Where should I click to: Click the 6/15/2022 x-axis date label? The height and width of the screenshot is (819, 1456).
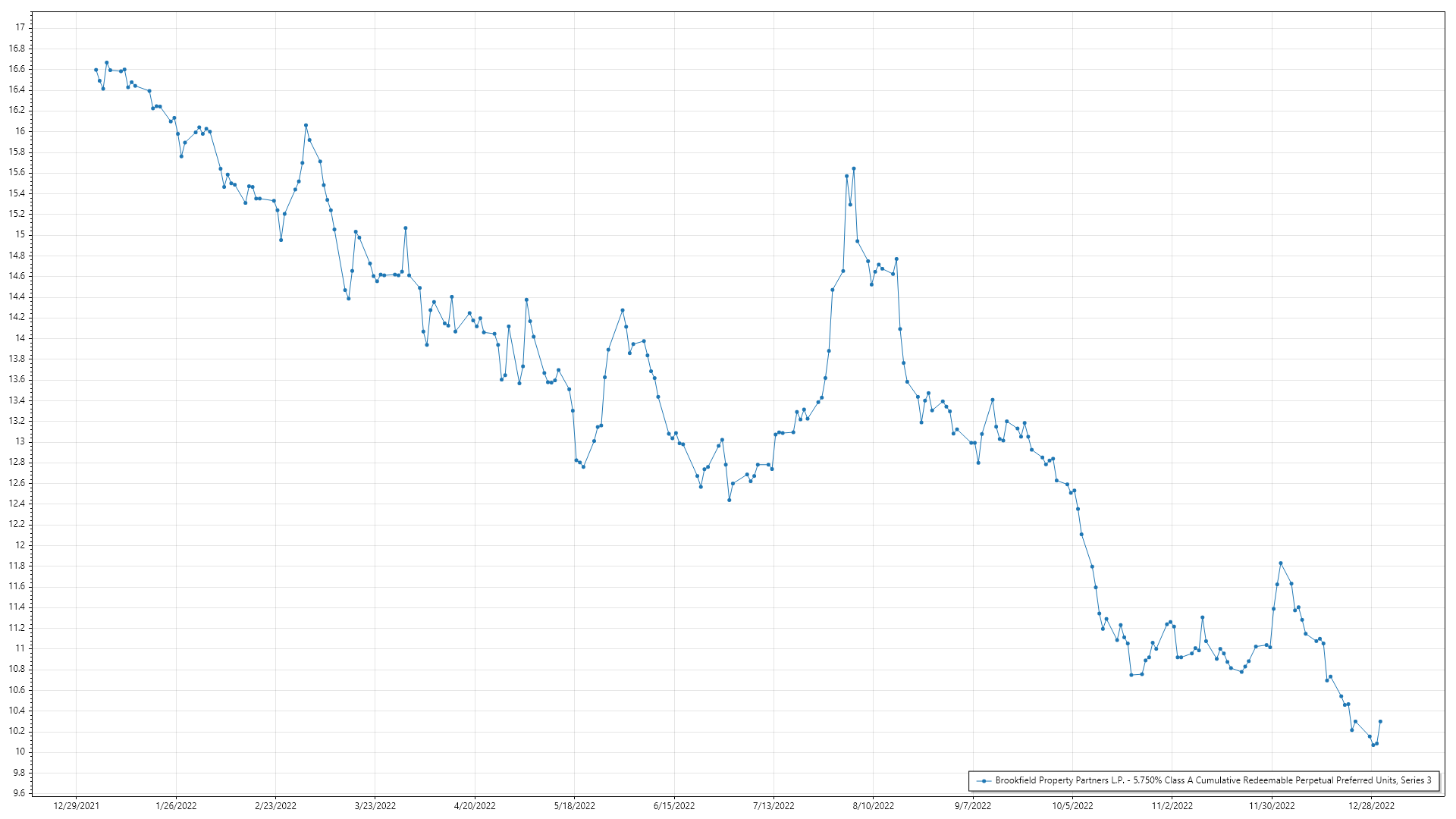coord(674,805)
